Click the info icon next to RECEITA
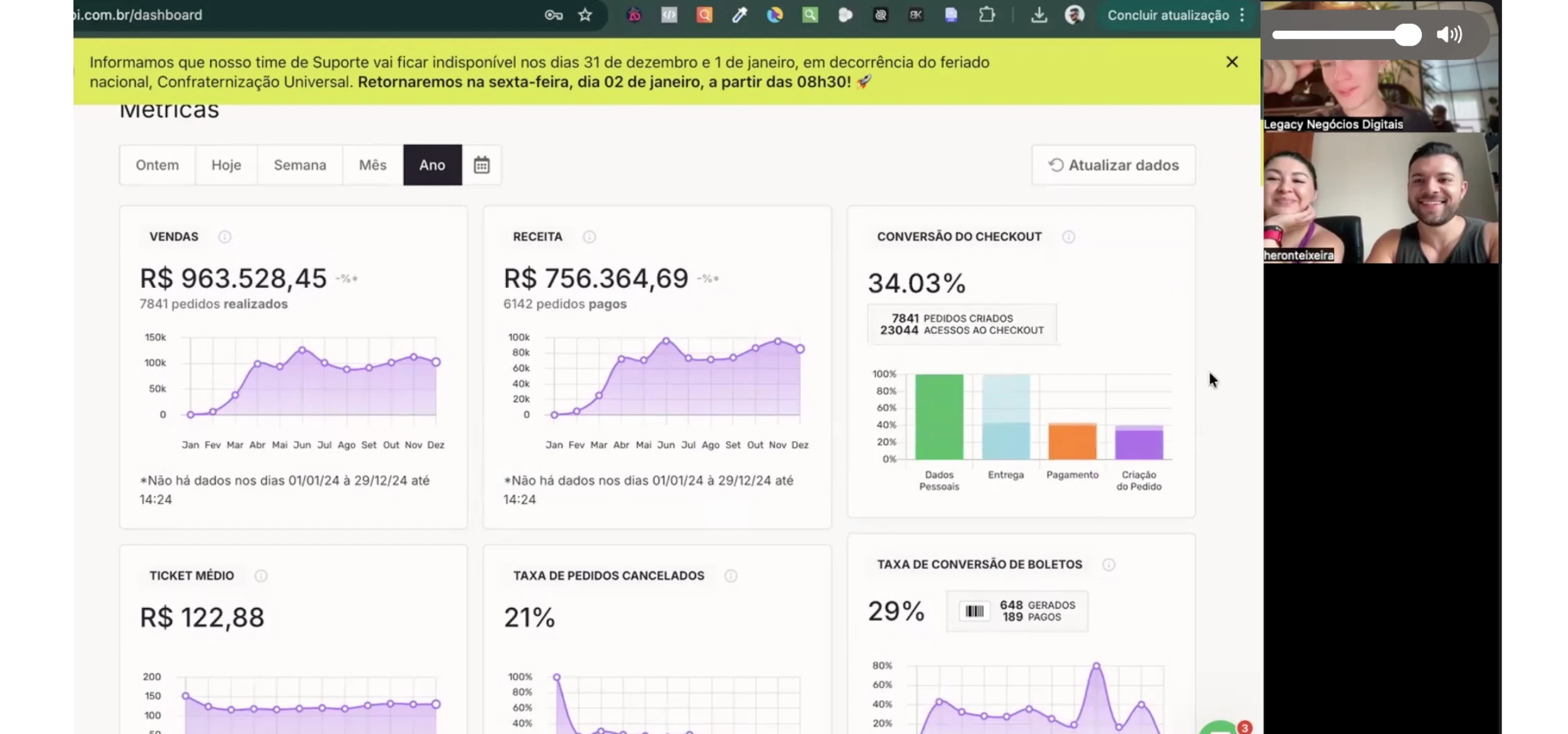The image size is (1568, 734). tap(589, 237)
